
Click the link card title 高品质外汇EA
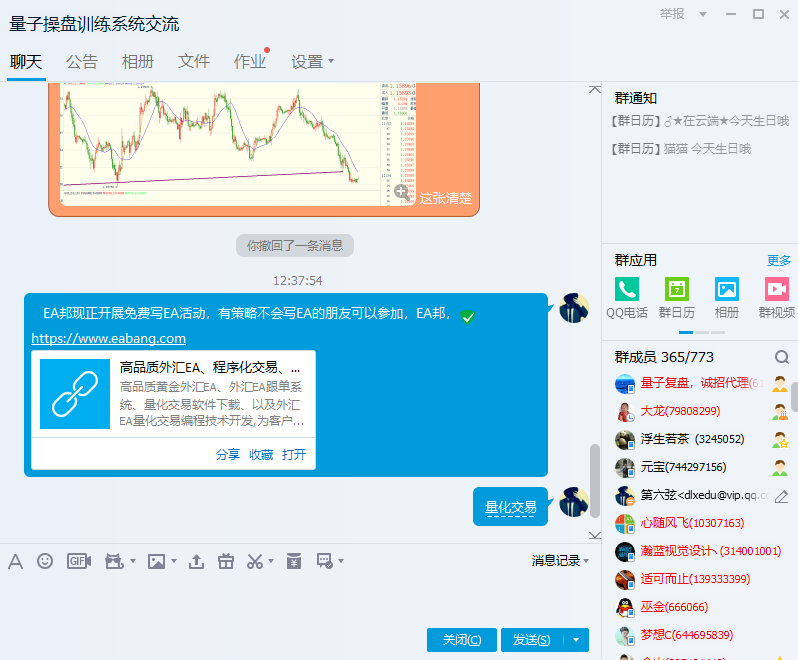[210, 367]
